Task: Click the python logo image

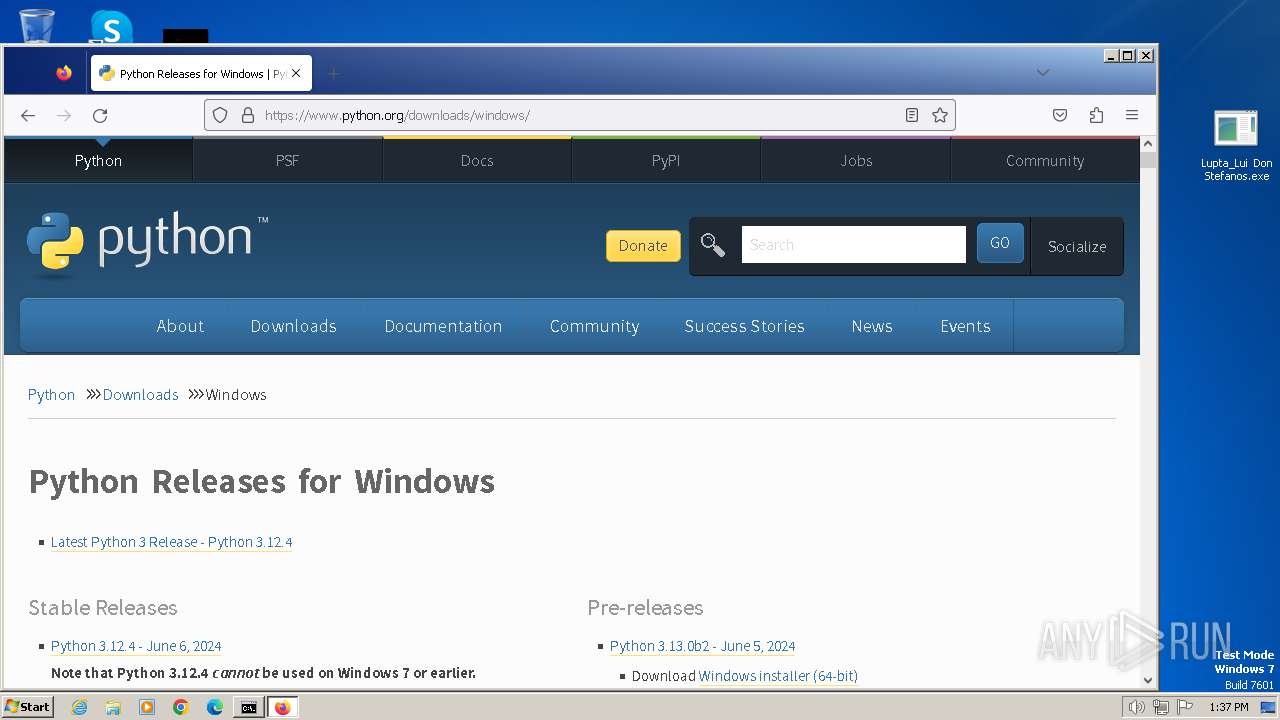Action: click(x=148, y=243)
